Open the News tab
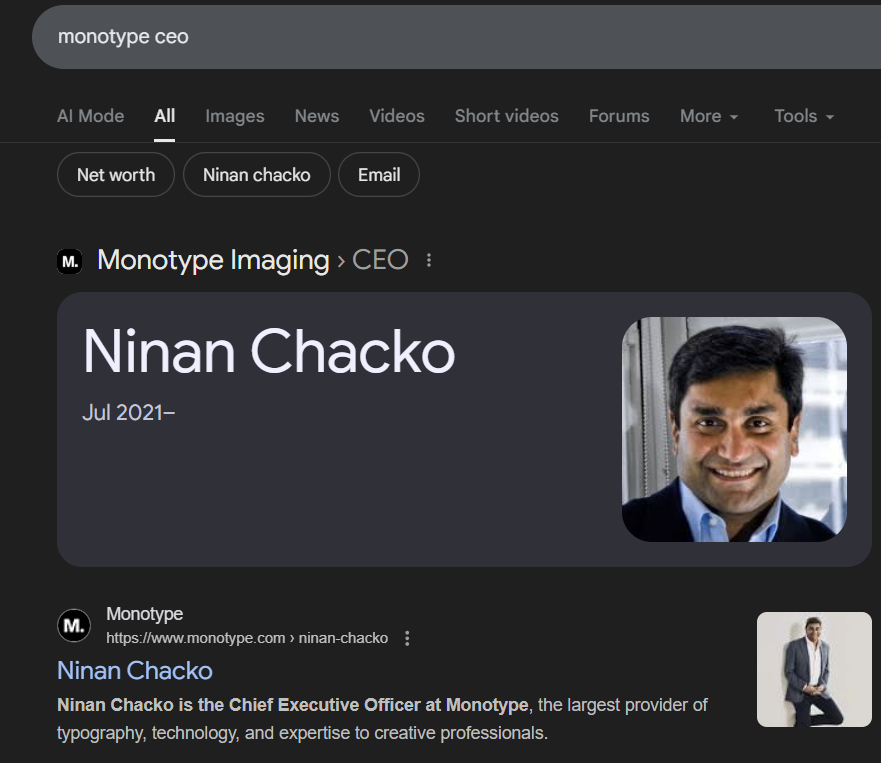The image size is (881, 763). click(317, 116)
